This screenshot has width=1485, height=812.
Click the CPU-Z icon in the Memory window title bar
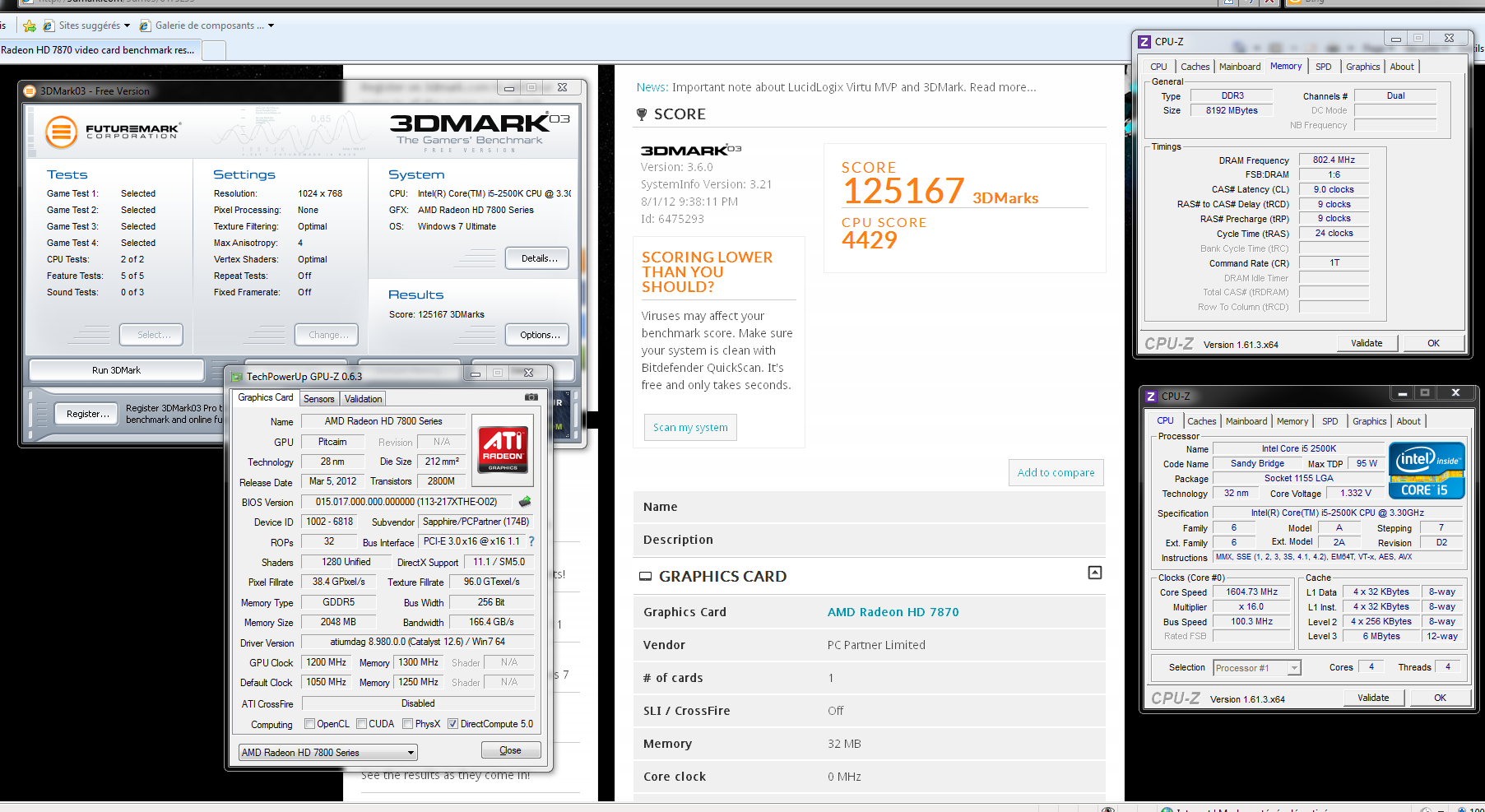pos(1144,41)
